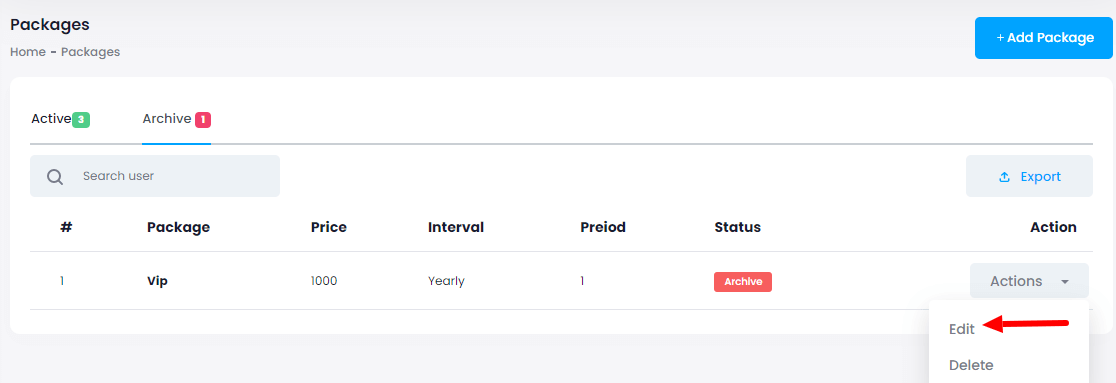The width and height of the screenshot is (1116, 383).
Task: Click the Status column header
Action: click(737, 228)
